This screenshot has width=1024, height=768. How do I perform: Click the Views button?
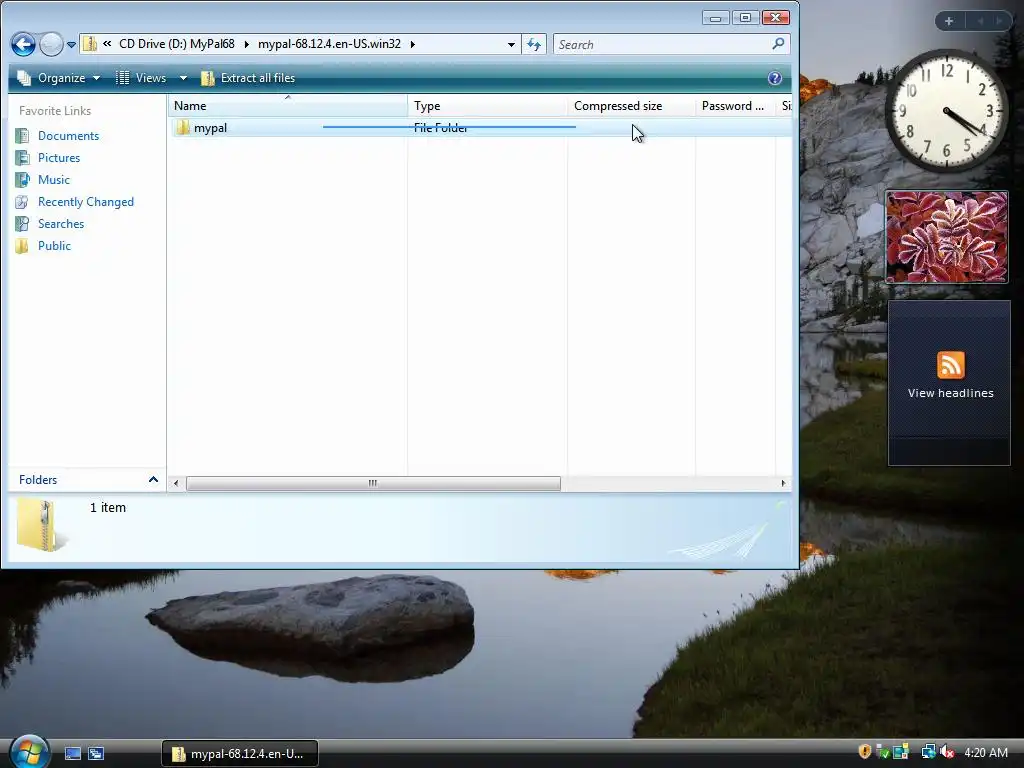pyautogui.click(x=142, y=78)
